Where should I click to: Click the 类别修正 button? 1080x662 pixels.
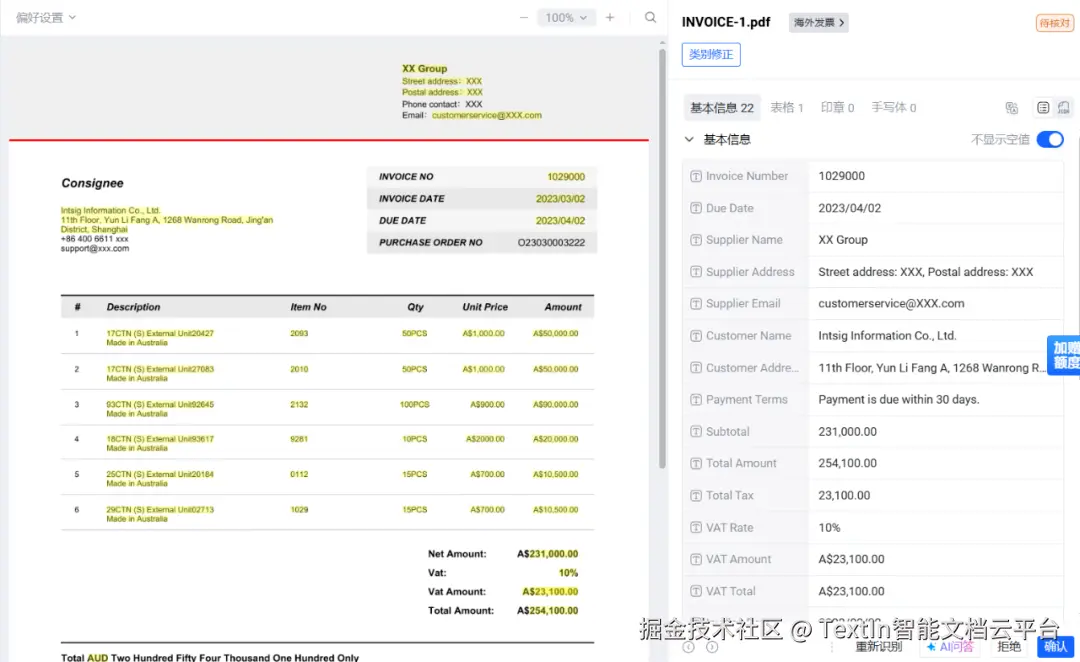point(711,54)
